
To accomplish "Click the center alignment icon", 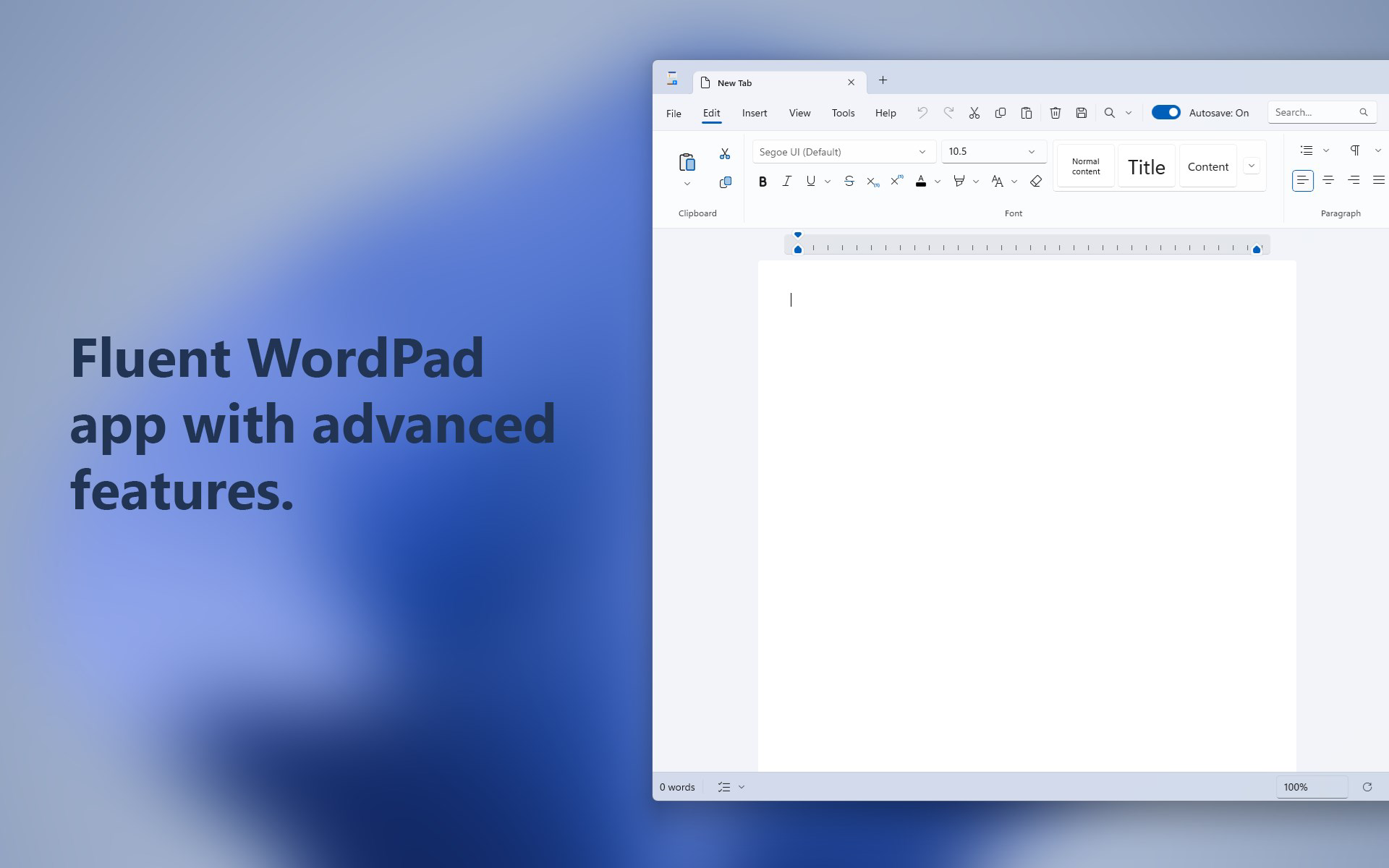I will (1328, 180).
